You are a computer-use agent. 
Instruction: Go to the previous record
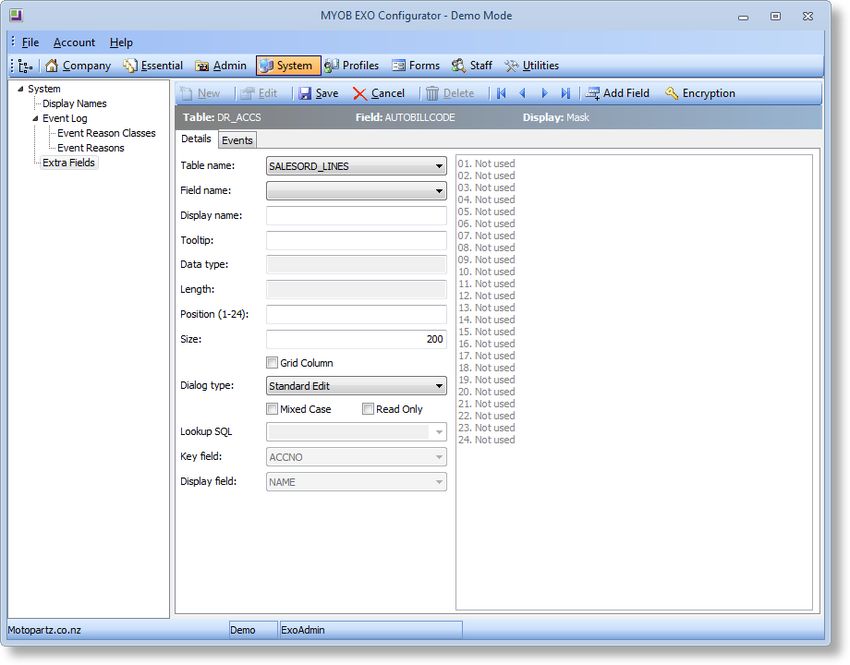(x=523, y=93)
